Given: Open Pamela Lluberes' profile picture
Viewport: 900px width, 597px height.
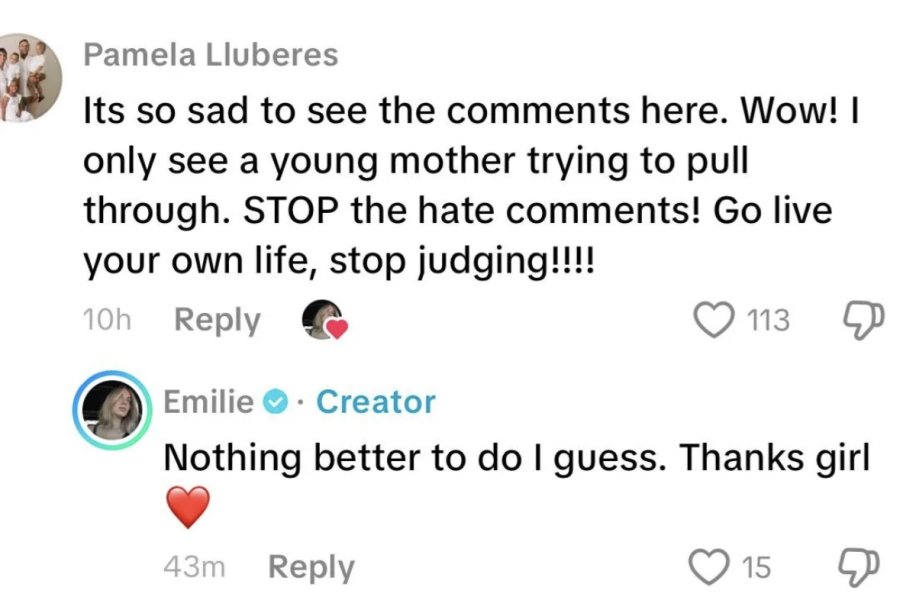Looking at the screenshot, I should click(x=29, y=77).
